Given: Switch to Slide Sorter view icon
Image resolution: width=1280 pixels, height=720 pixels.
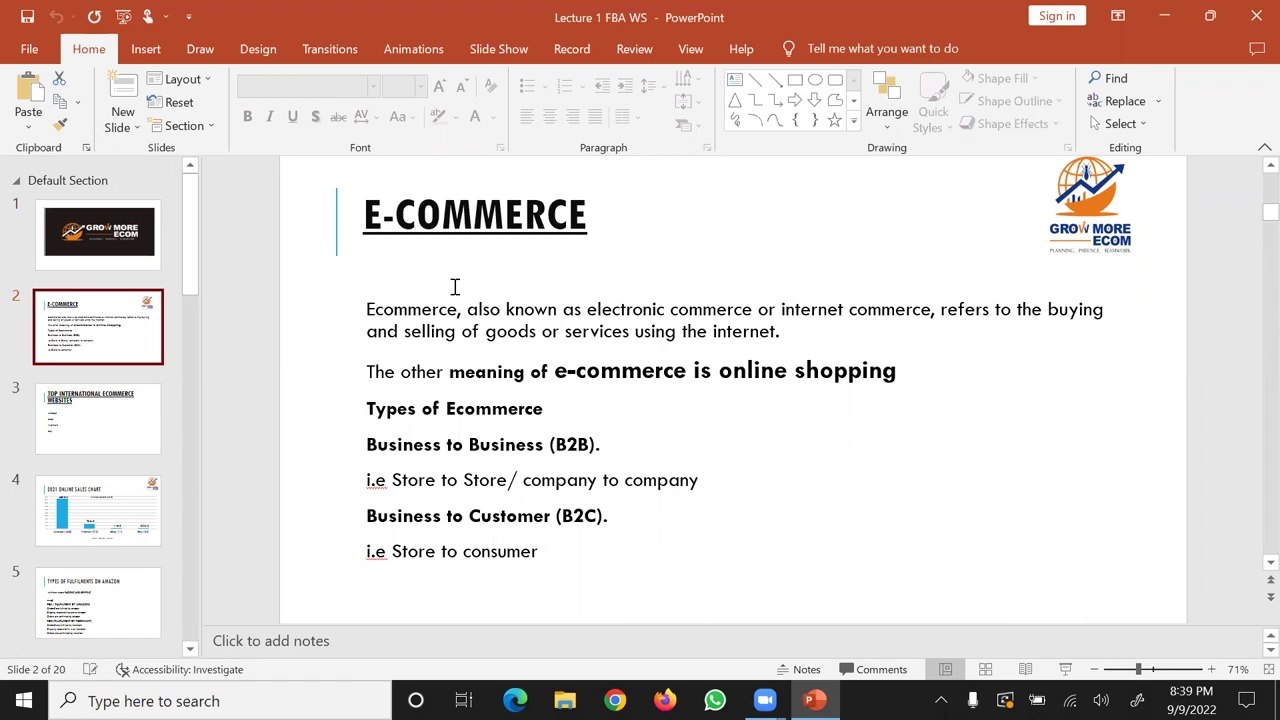Looking at the screenshot, I should (985, 670).
